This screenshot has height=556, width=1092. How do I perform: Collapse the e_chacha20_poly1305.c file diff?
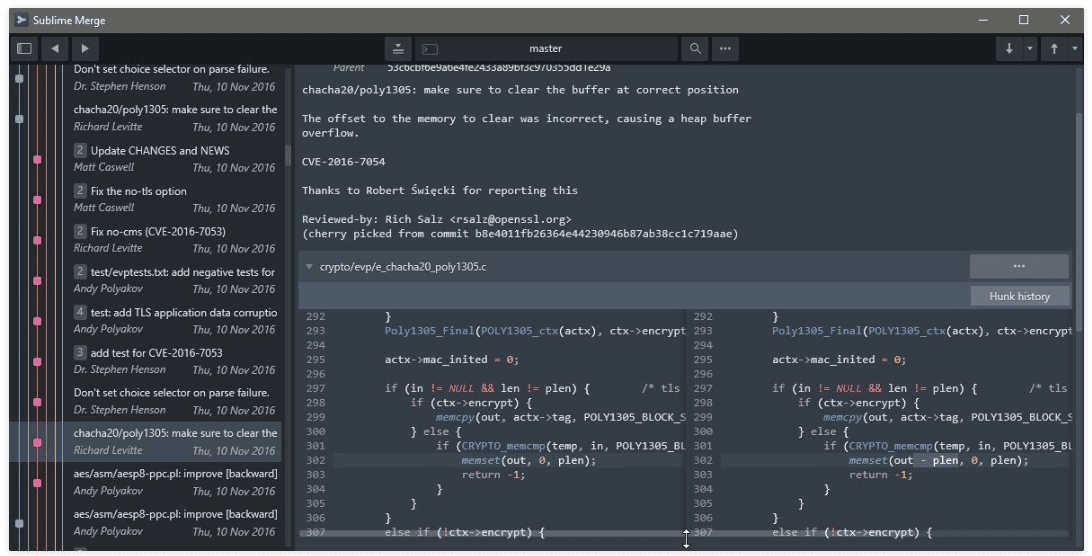click(x=309, y=267)
